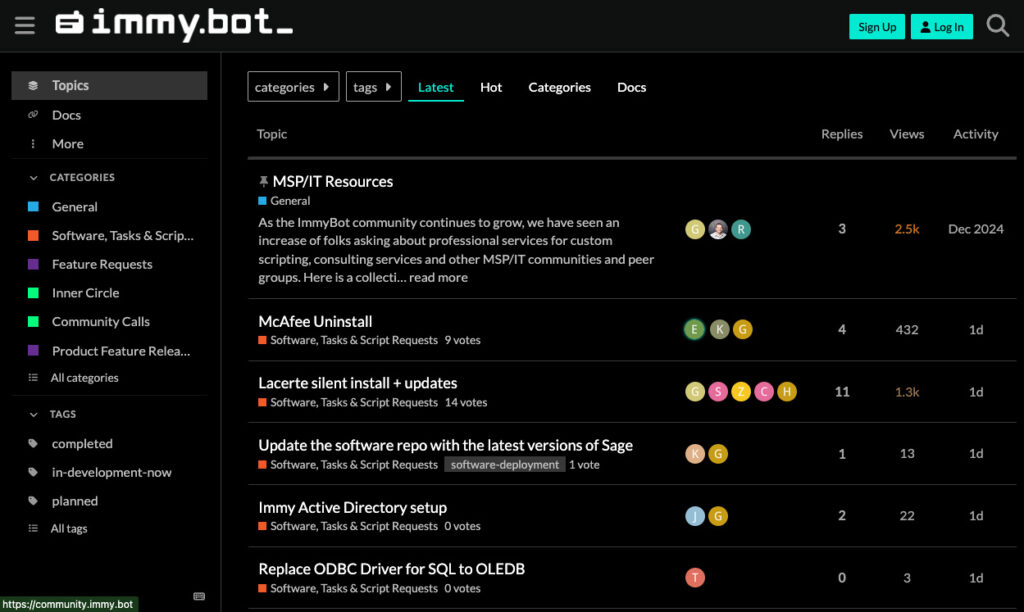
Task: Open Docs from the sidebar link icon
Action: pyautogui.click(x=66, y=114)
